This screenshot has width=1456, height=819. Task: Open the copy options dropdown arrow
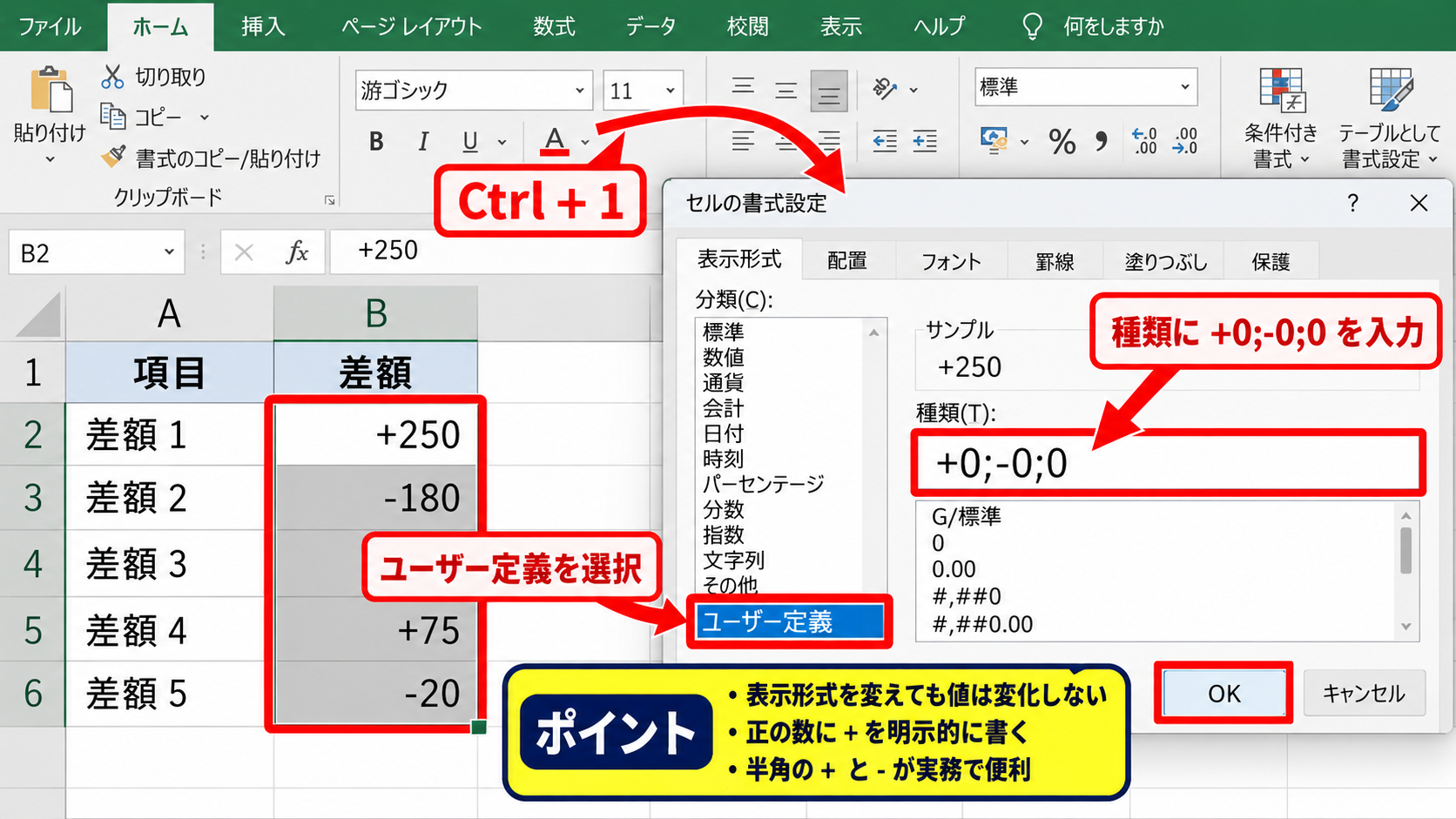(x=205, y=117)
